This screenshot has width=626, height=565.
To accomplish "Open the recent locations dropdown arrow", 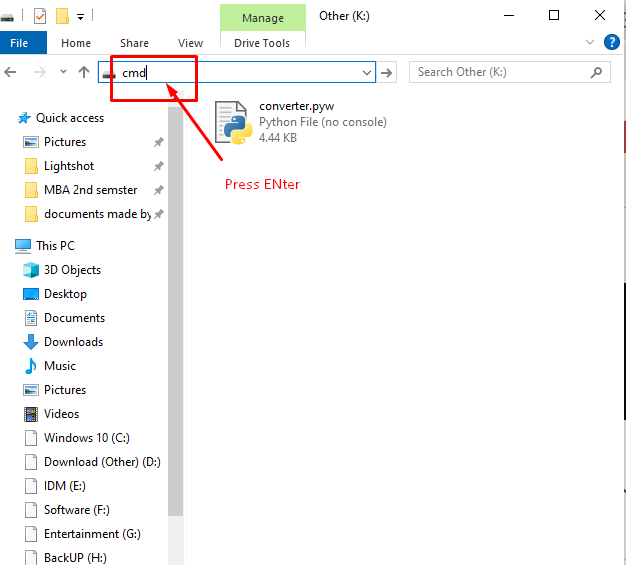I will pyautogui.click(x=63, y=72).
